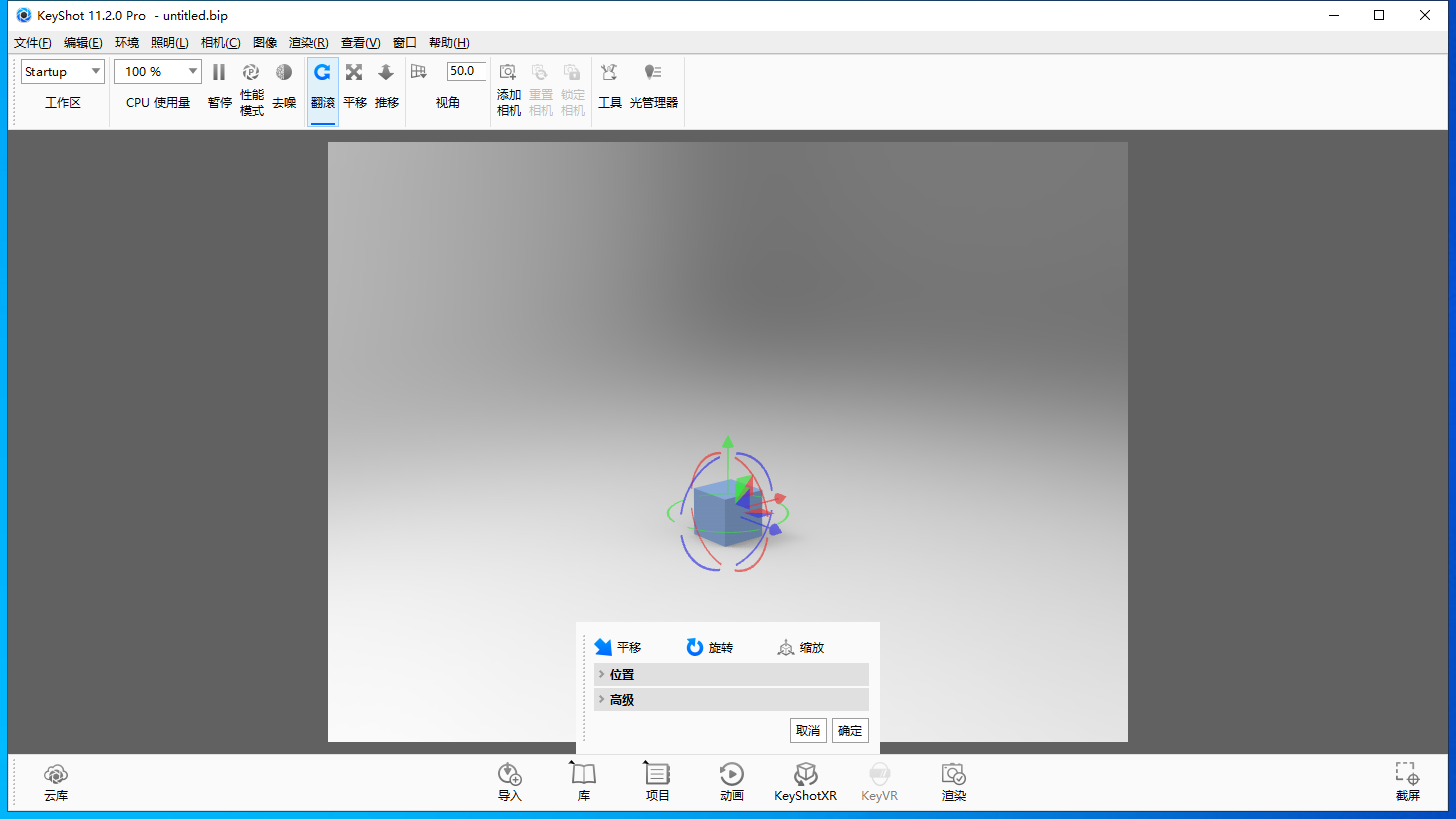Click the 50.0 field of view input
The width and height of the screenshot is (1456, 819).
click(466, 71)
